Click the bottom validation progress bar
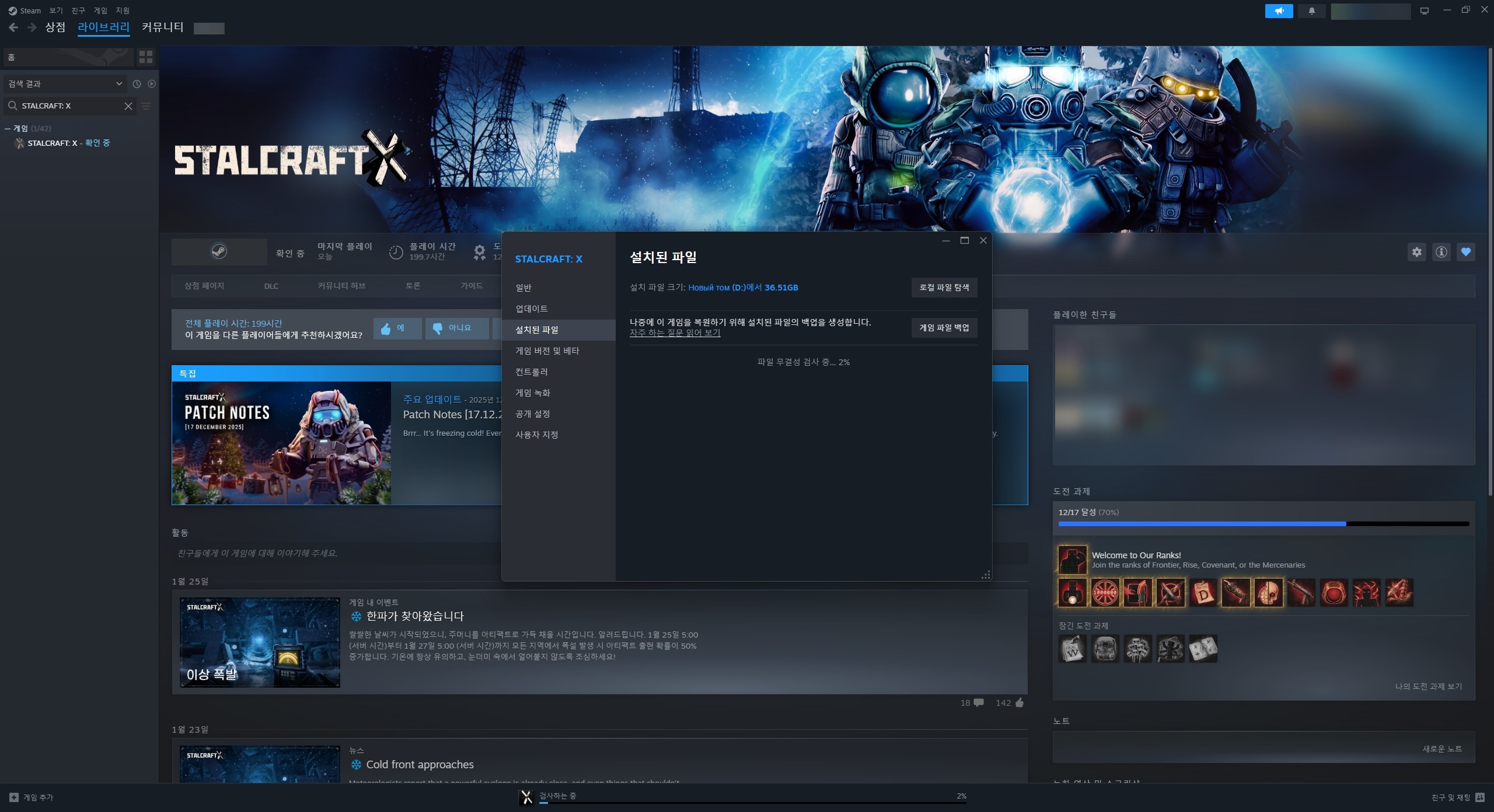 click(x=752, y=803)
